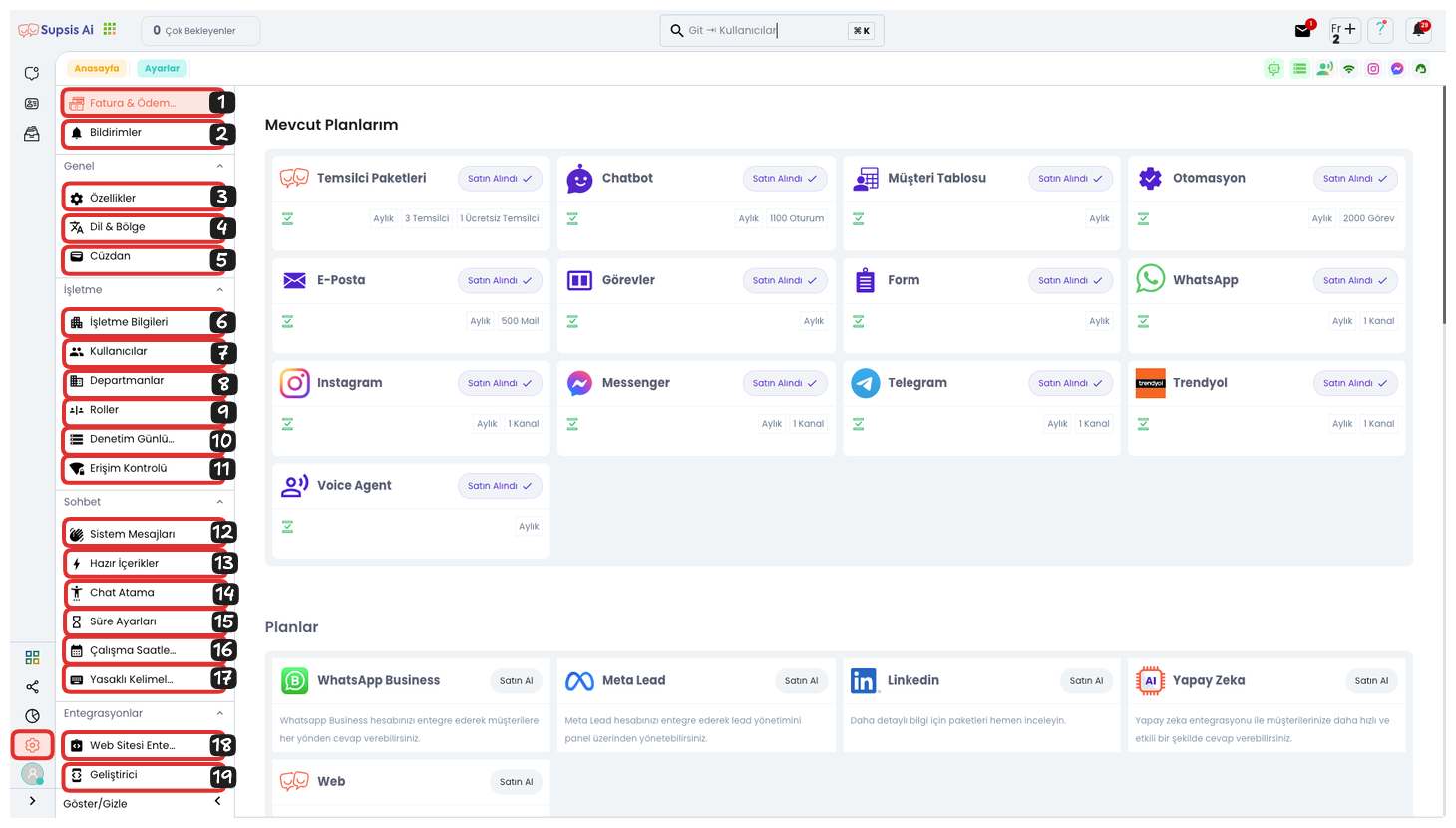Switch to the Anasayfa tab
This screenshot has width=1456, height=828.
(97, 69)
